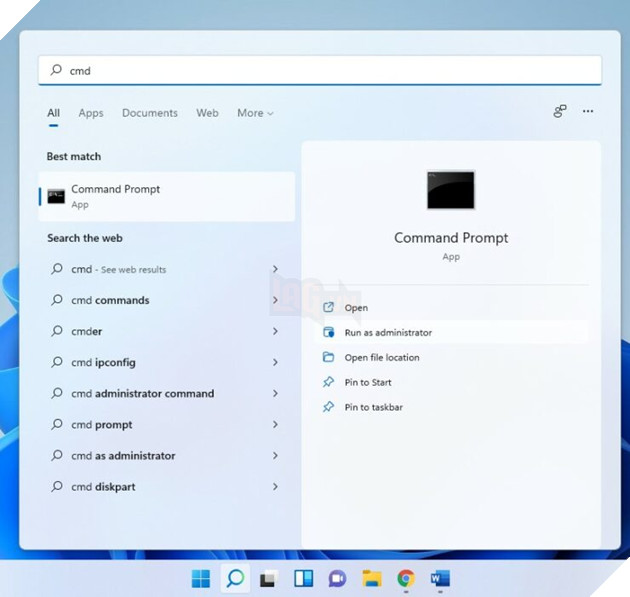Click the 'cmder' suggestion text
Viewport: 630px width, 597px height.
click(x=86, y=331)
